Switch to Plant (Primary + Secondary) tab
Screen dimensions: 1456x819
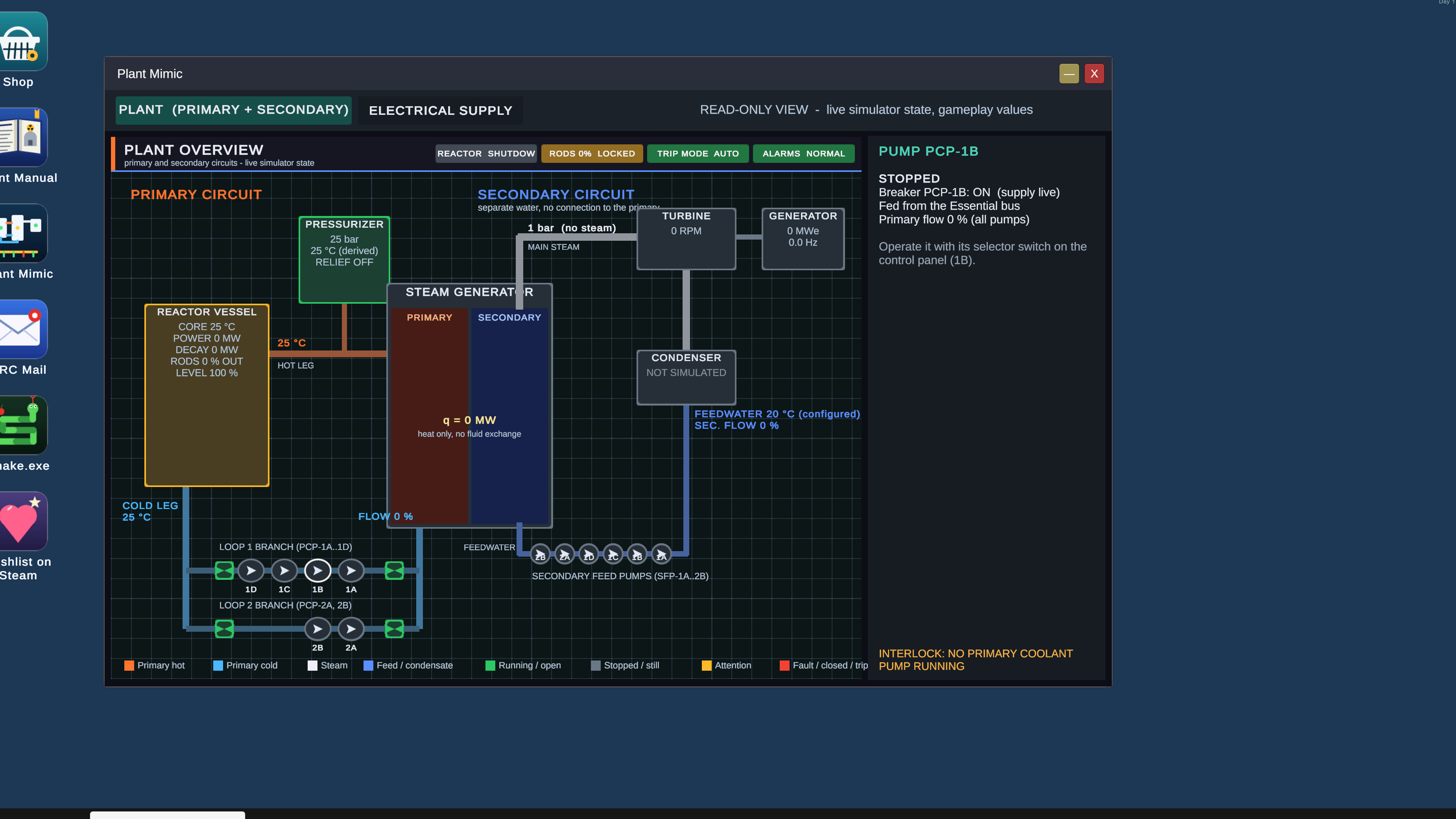233,110
